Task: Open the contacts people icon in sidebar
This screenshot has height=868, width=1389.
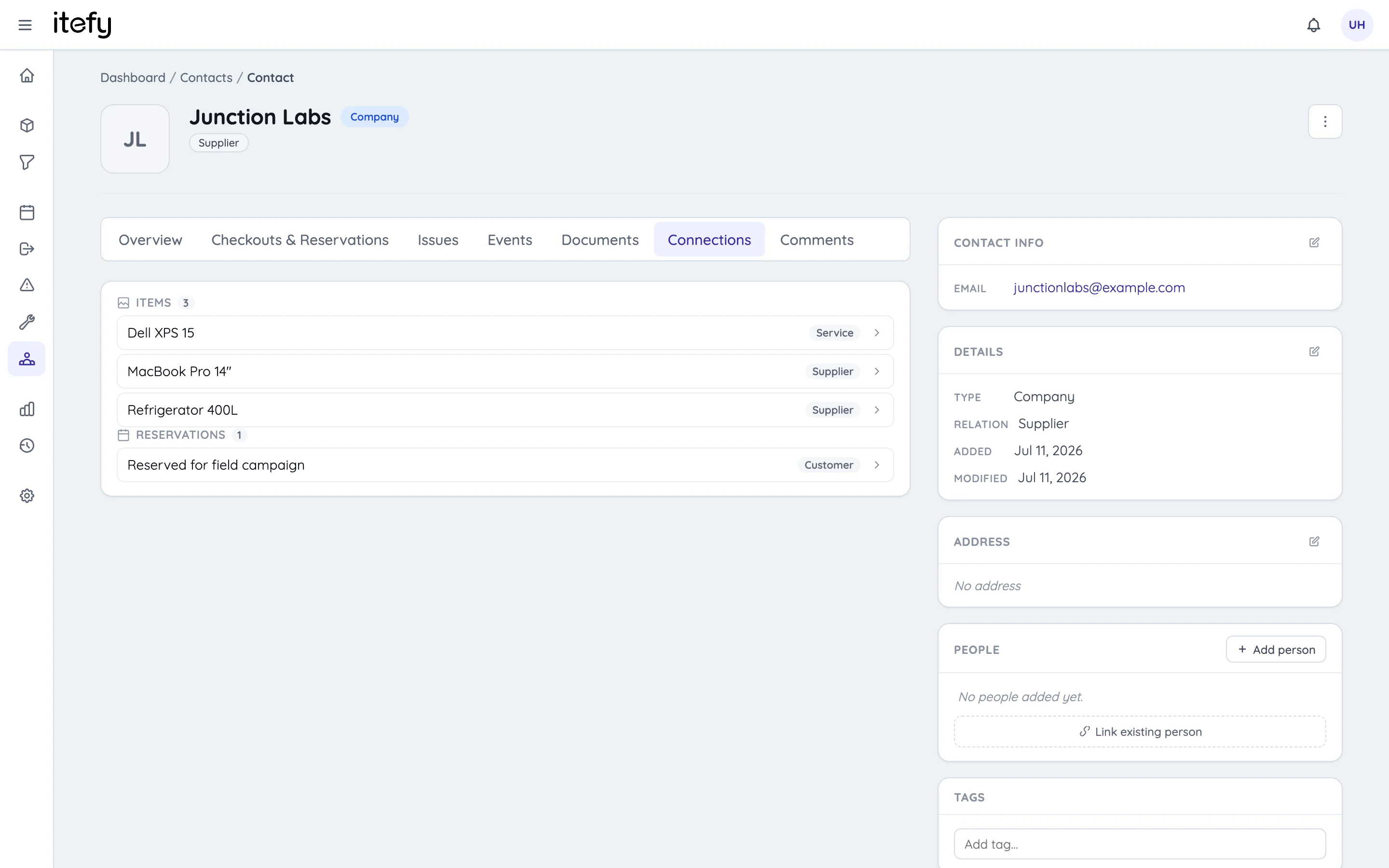Action: click(27, 359)
